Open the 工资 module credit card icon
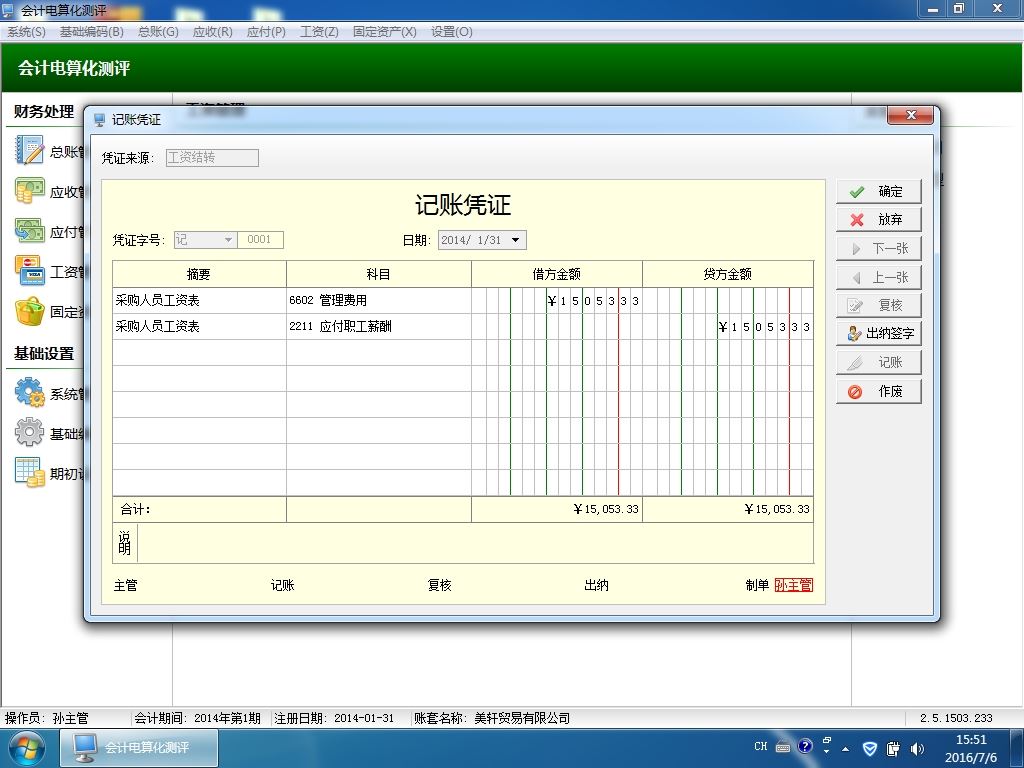 pyautogui.click(x=30, y=271)
